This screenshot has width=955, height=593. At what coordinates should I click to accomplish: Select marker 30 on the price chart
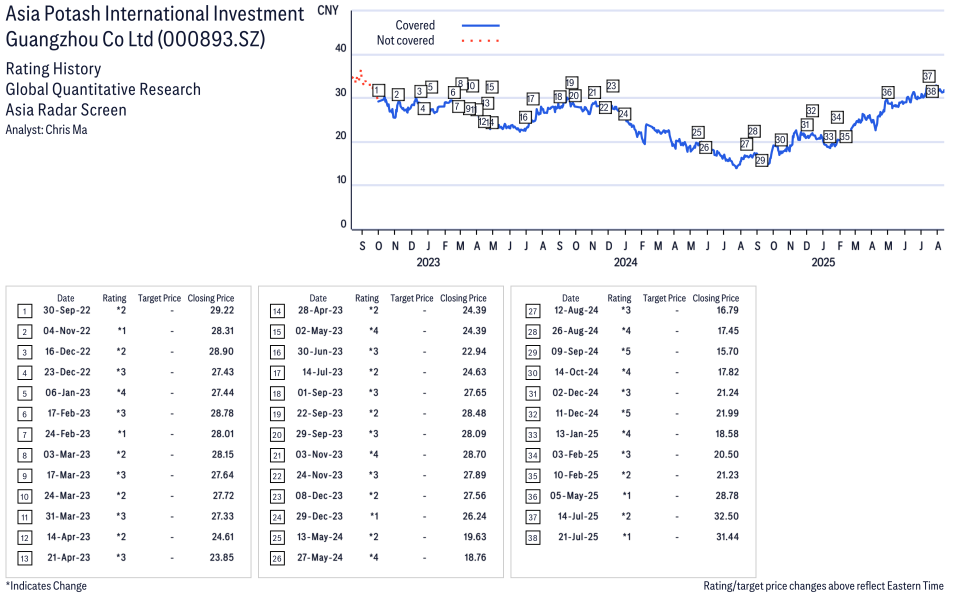click(780, 139)
